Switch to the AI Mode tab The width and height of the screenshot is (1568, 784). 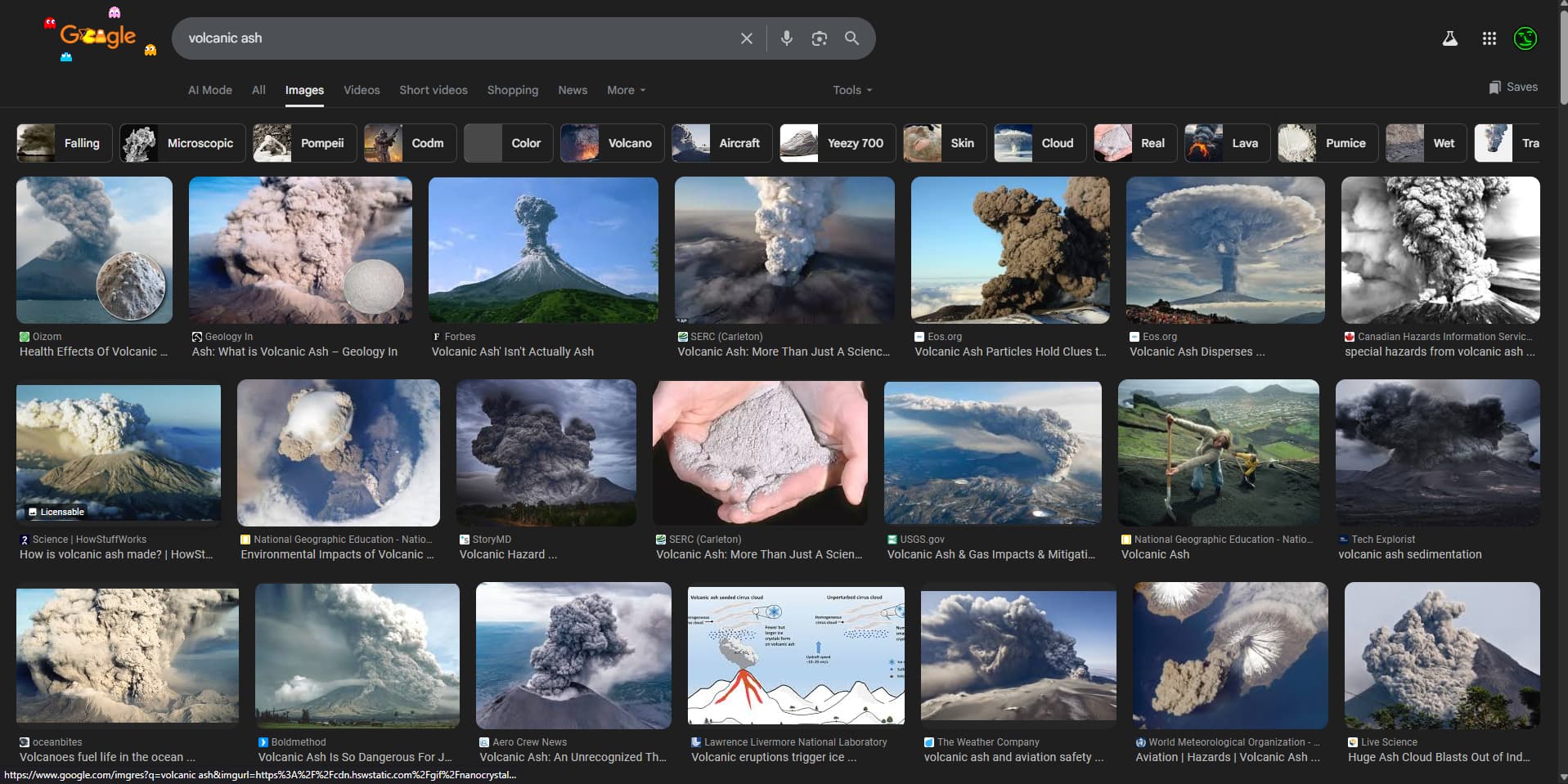(210, 90)
